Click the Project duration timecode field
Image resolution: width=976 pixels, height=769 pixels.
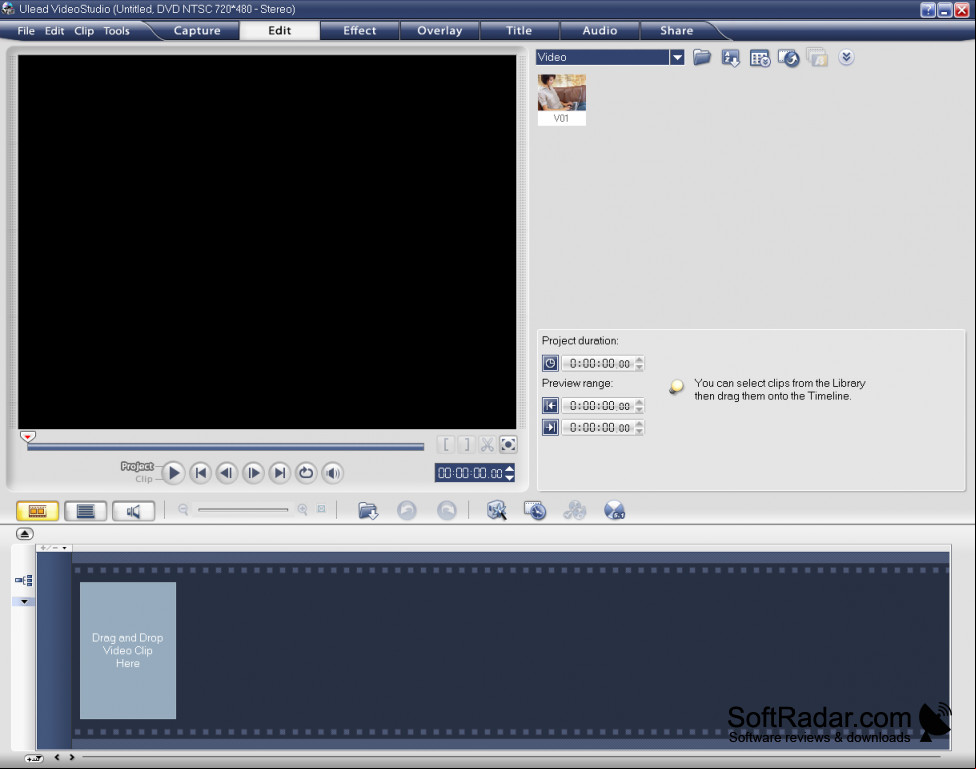598,363
